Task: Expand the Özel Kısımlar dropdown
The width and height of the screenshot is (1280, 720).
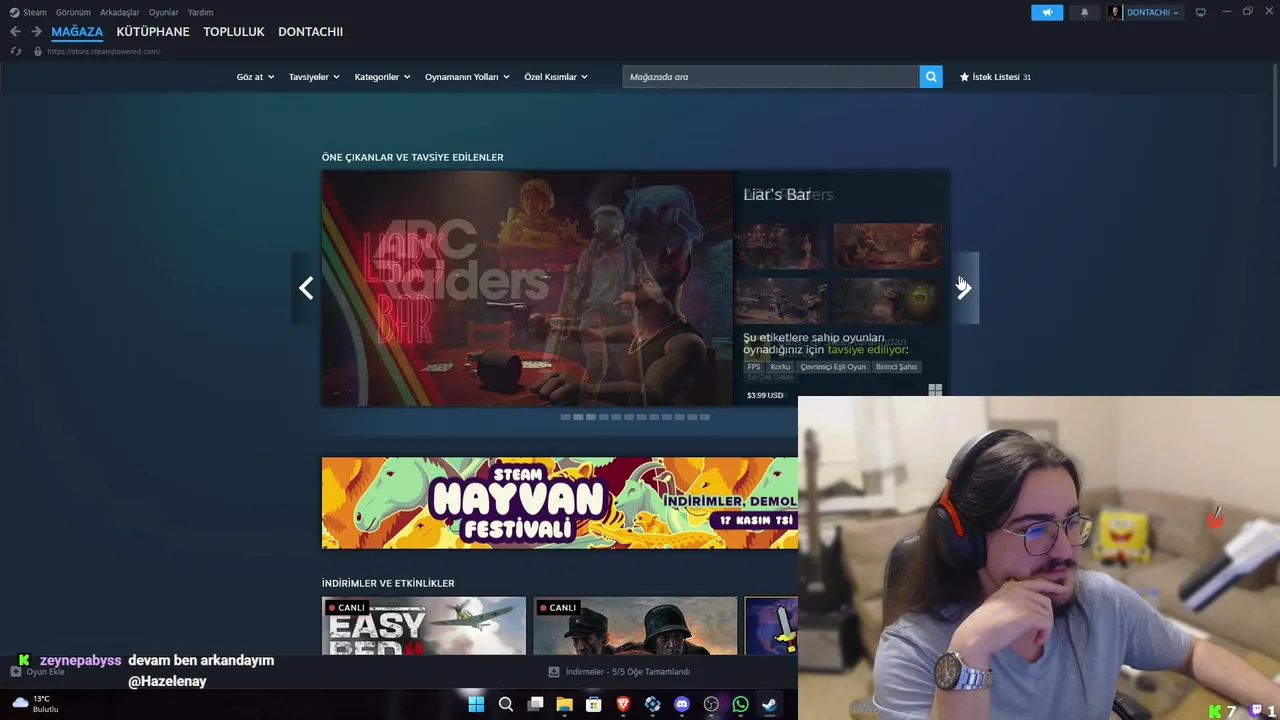Action: pyautogui.click(x=556, y=77)
